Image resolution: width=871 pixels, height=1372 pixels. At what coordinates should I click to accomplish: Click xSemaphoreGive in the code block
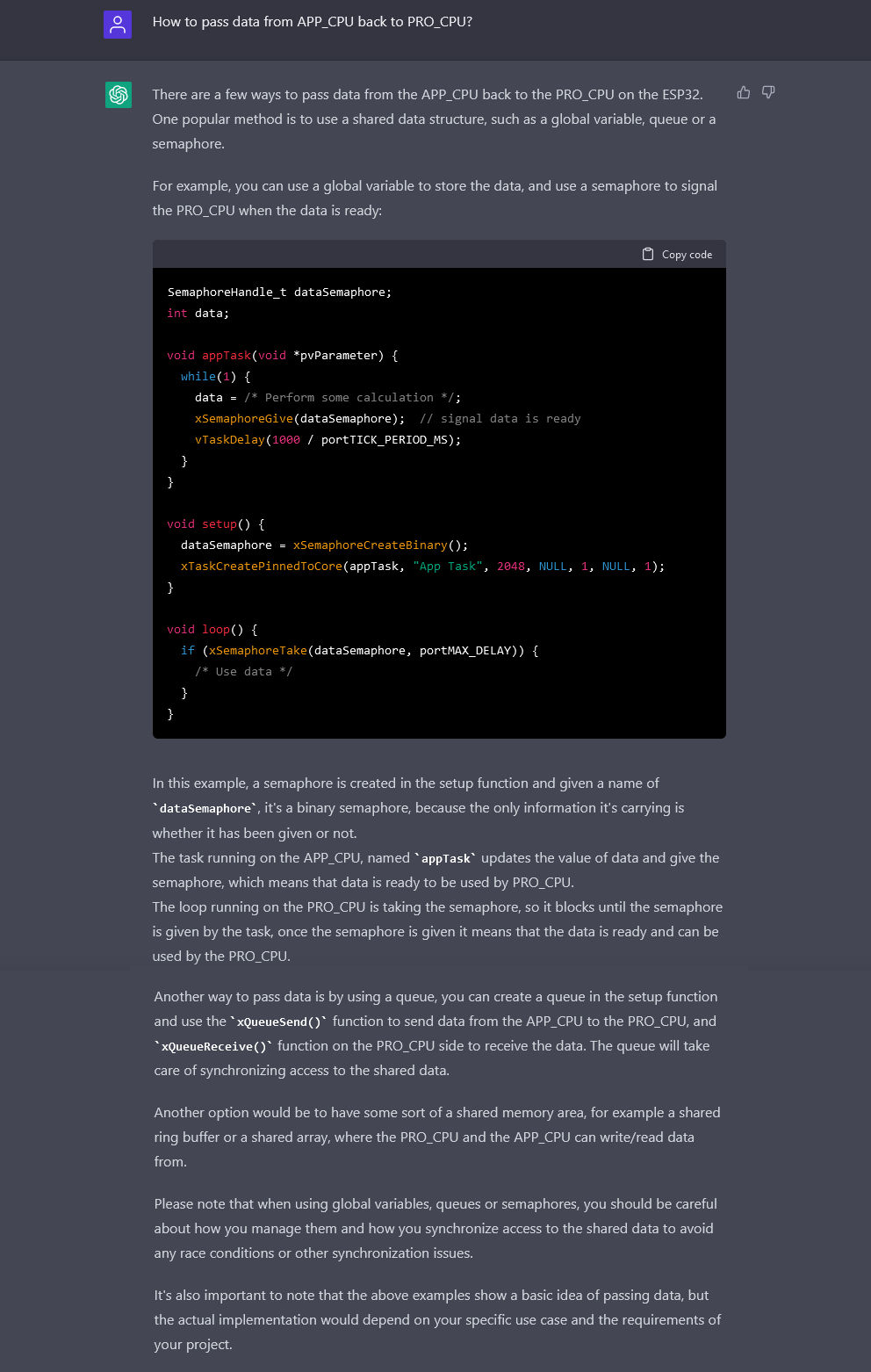pyautogui.click(x=244, y=419)
